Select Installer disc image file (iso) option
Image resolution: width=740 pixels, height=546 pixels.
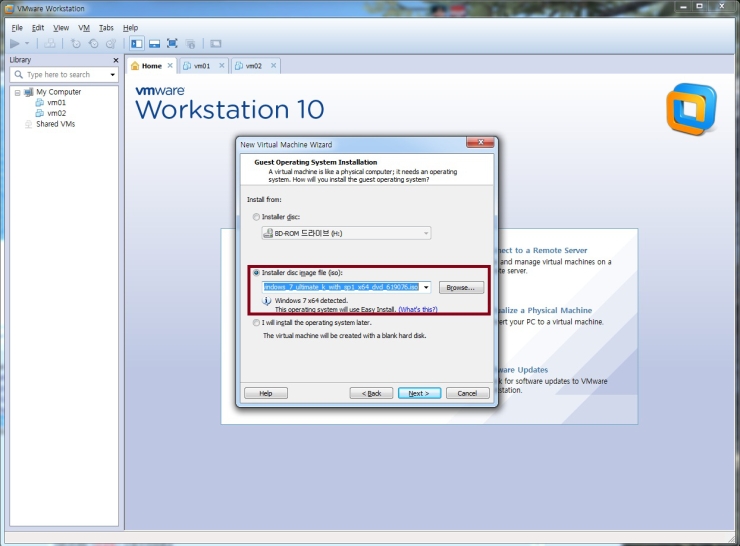tap(256, 272)
